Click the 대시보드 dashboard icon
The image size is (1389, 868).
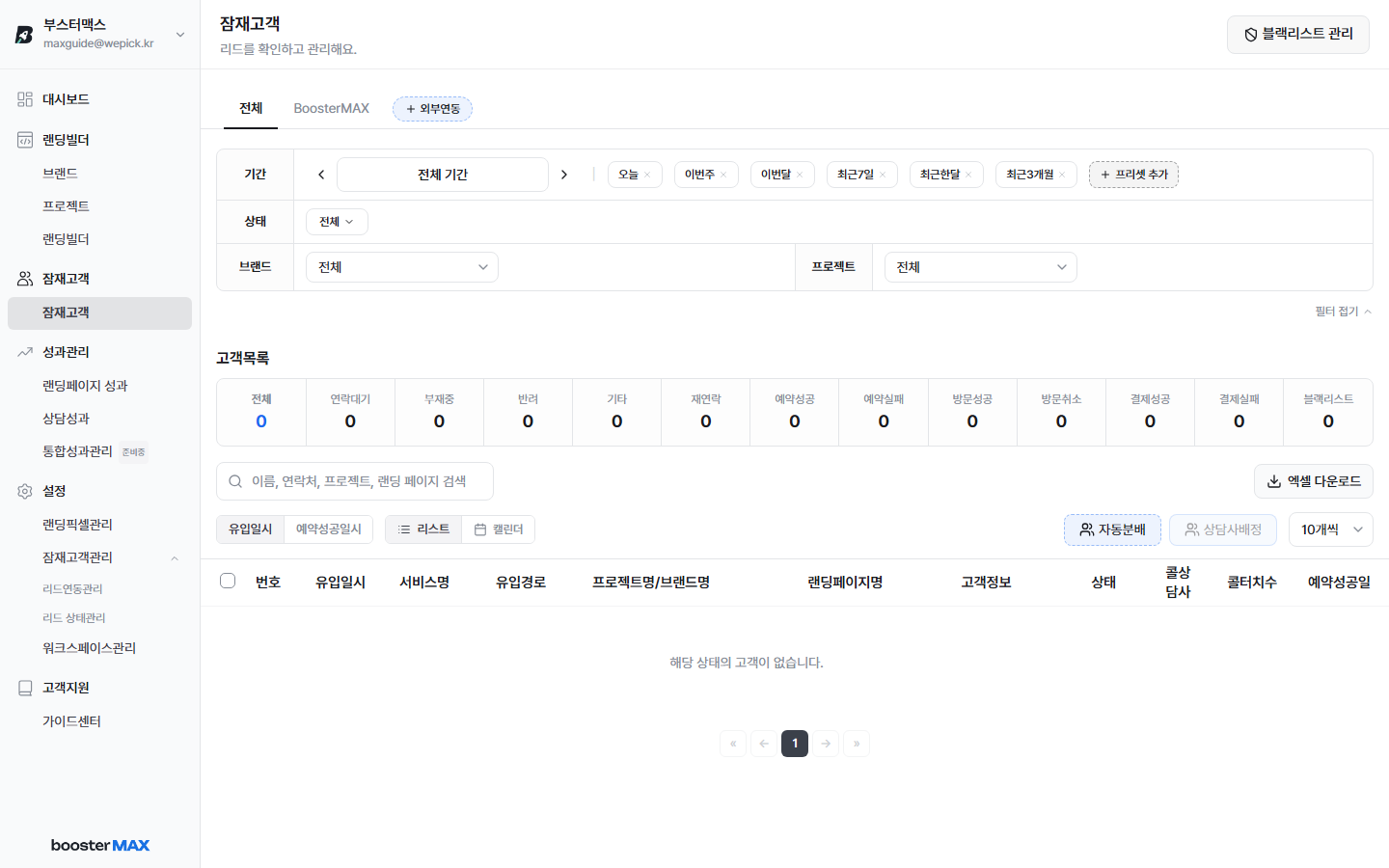25,99
